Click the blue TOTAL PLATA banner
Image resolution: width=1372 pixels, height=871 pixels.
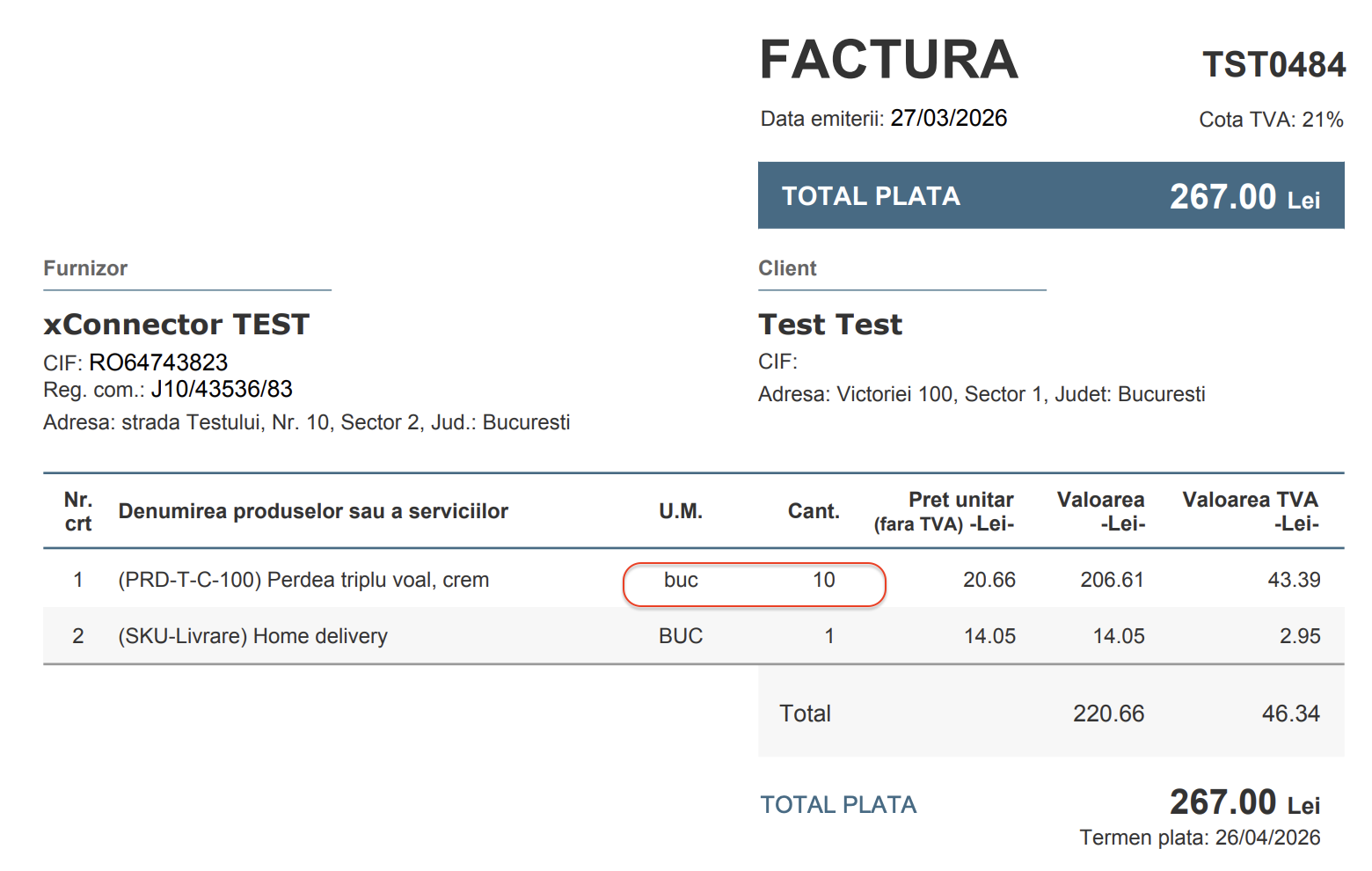tap(1050, 195)
